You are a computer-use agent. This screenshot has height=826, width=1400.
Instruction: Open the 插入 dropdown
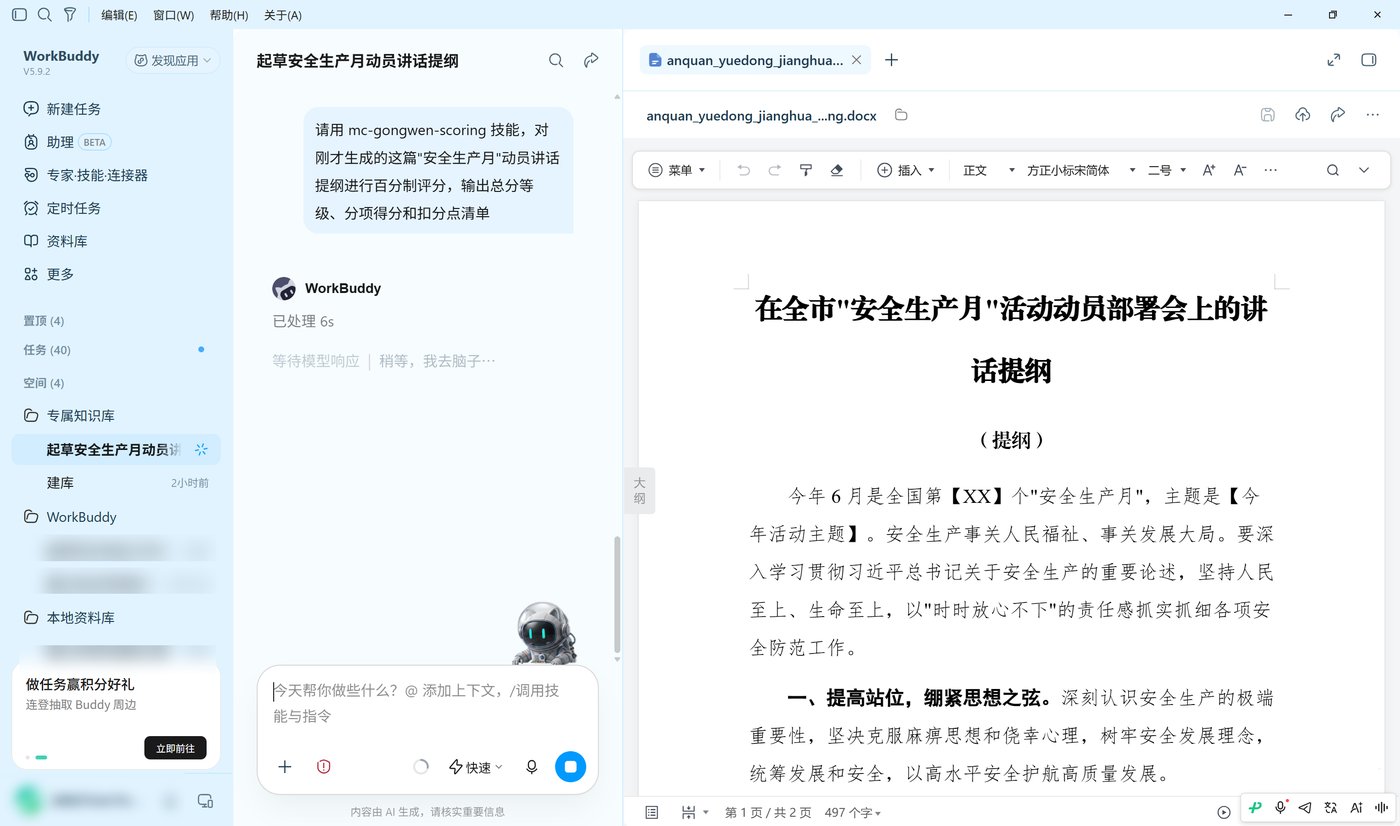click(906, 170)
